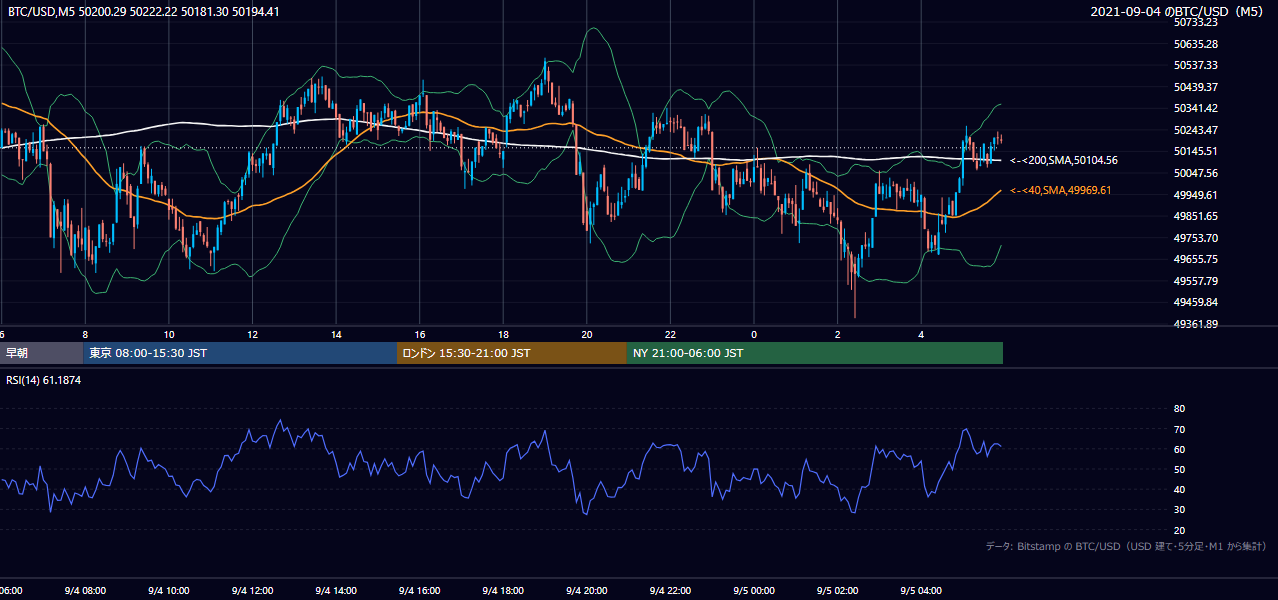Click the 9/5 02:00 time axis label
The image size is (1278, 600).
[x=838, y=591]
